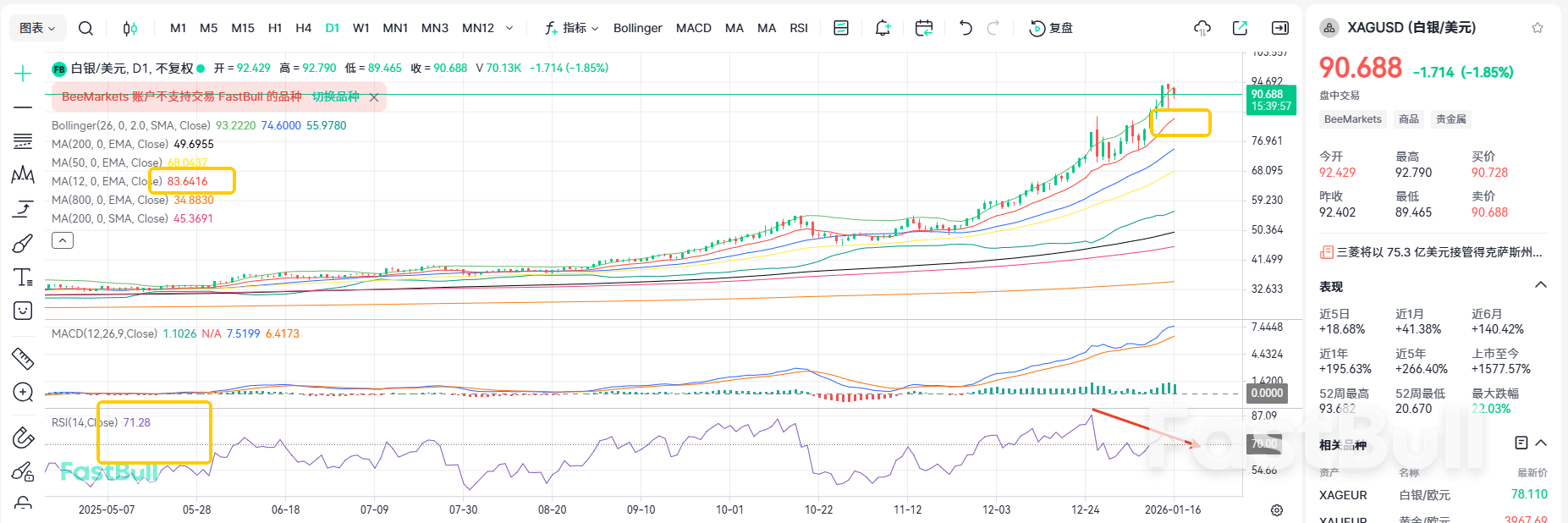Select the brush drawing tool
The image size is (1568, 523).
coord(23,244)
